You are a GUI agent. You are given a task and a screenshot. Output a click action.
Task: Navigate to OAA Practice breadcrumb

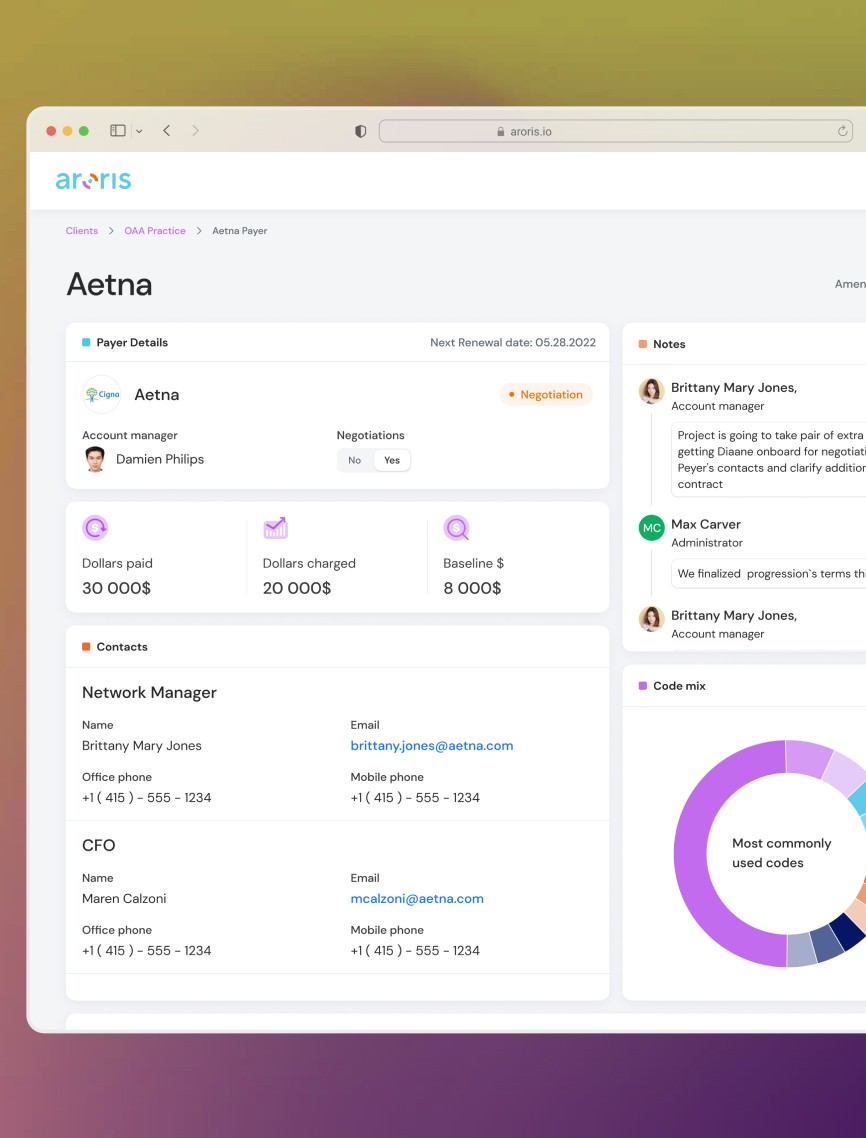[x=155, y=231]
